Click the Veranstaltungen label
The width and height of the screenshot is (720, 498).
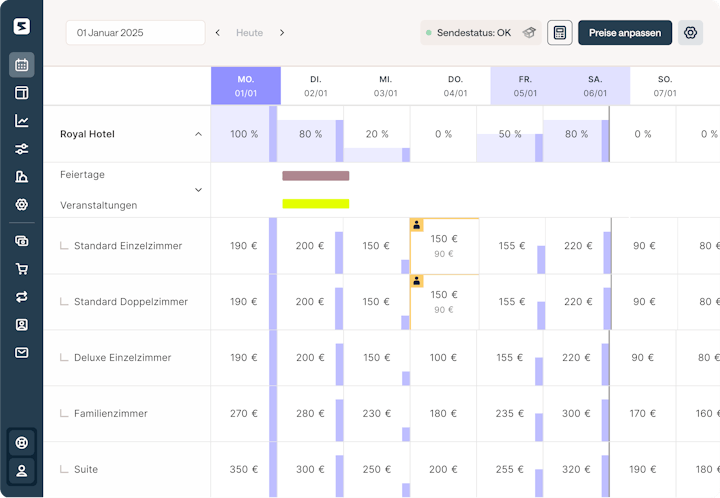pos(98,205)
